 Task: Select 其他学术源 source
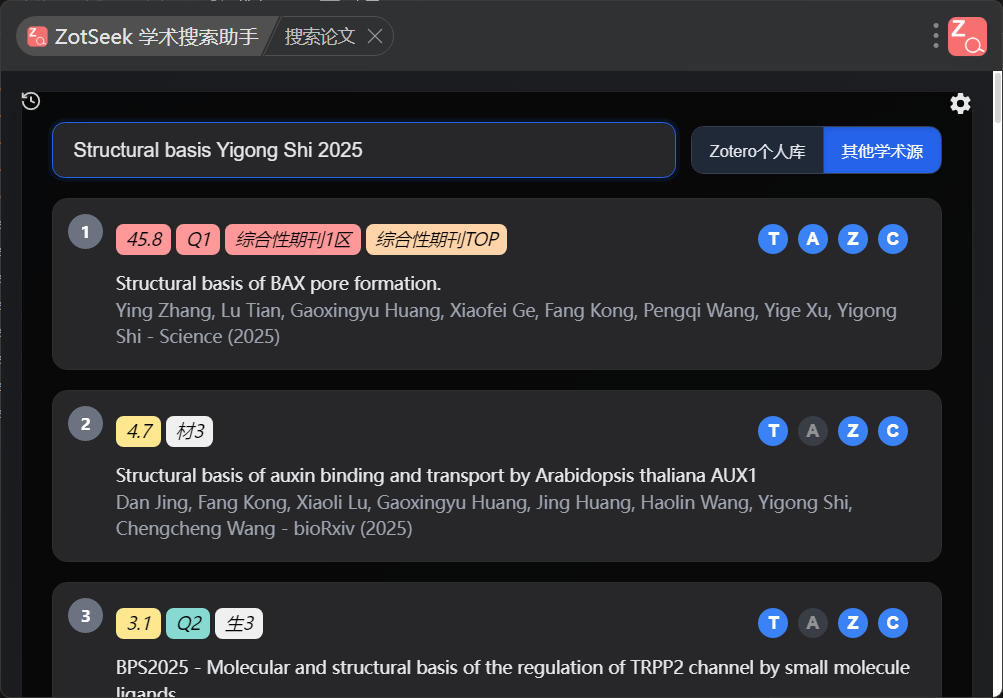[x=882, y=151]
